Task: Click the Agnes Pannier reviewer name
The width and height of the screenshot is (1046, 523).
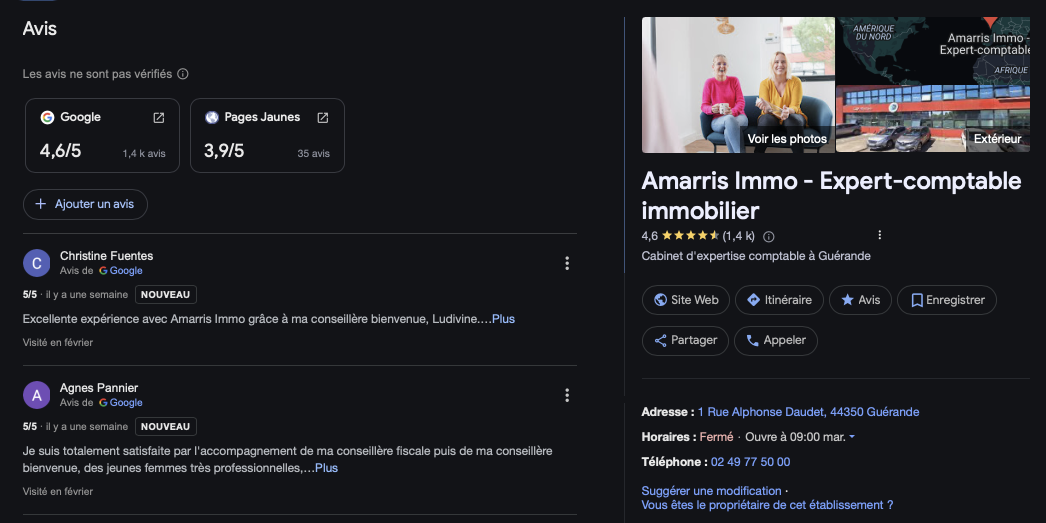Action: [x=99, y=388]
